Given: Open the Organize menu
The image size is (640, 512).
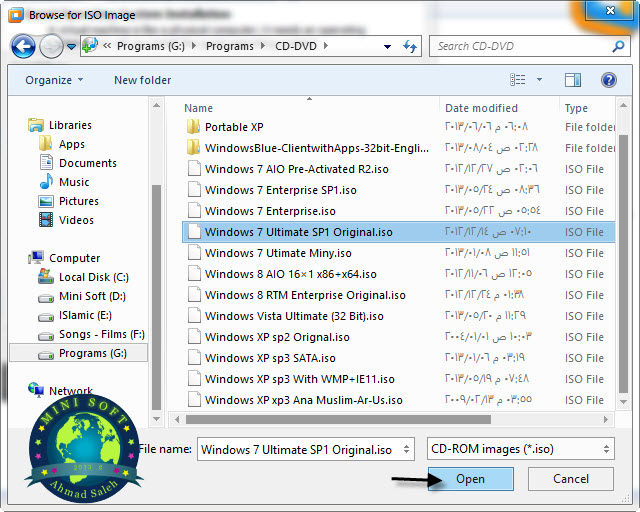Looking at the screenshot, I should point(54,80).
